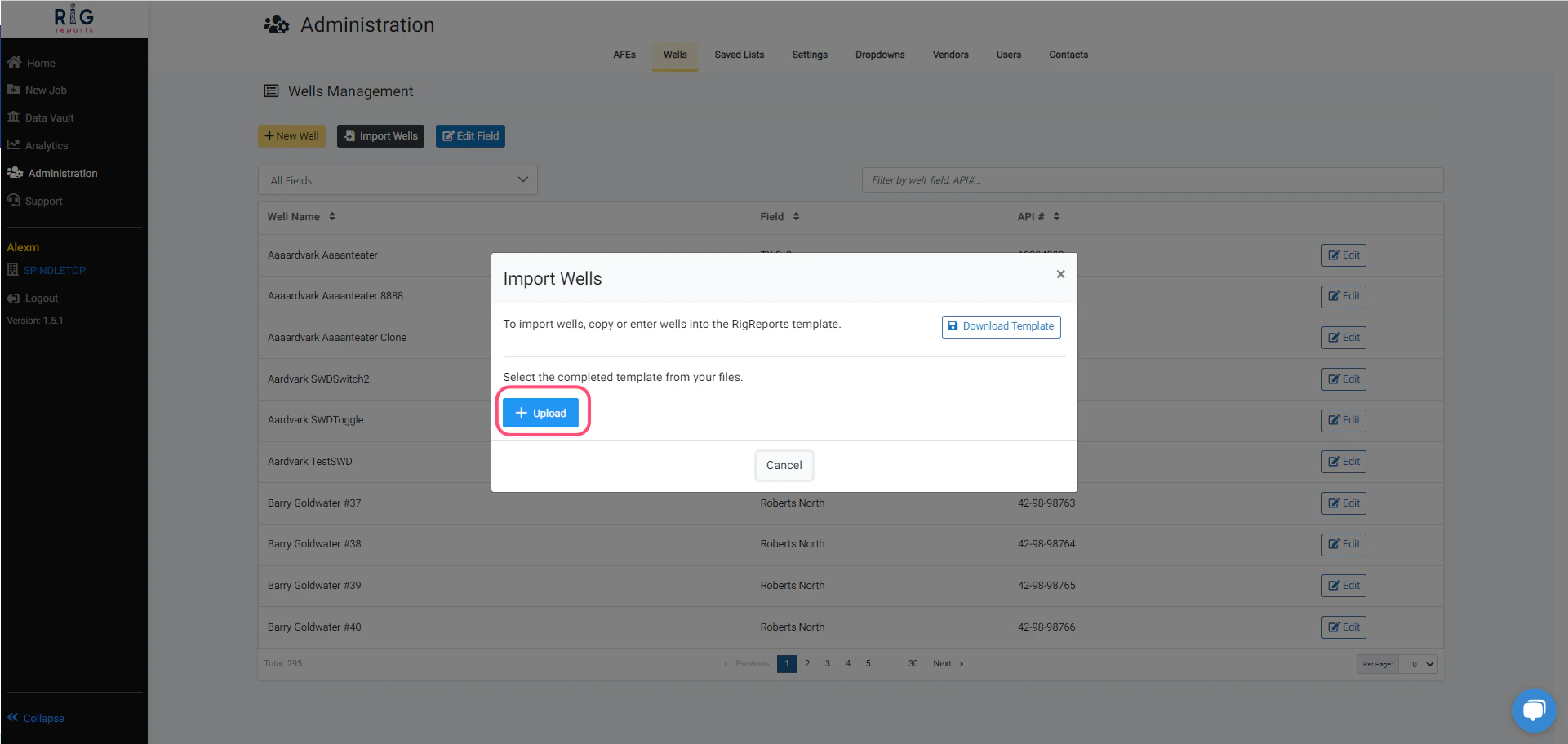Screen dimensions: 1568x744
Task: Switch to the Vendors tab
Action: tap(951, 55)
